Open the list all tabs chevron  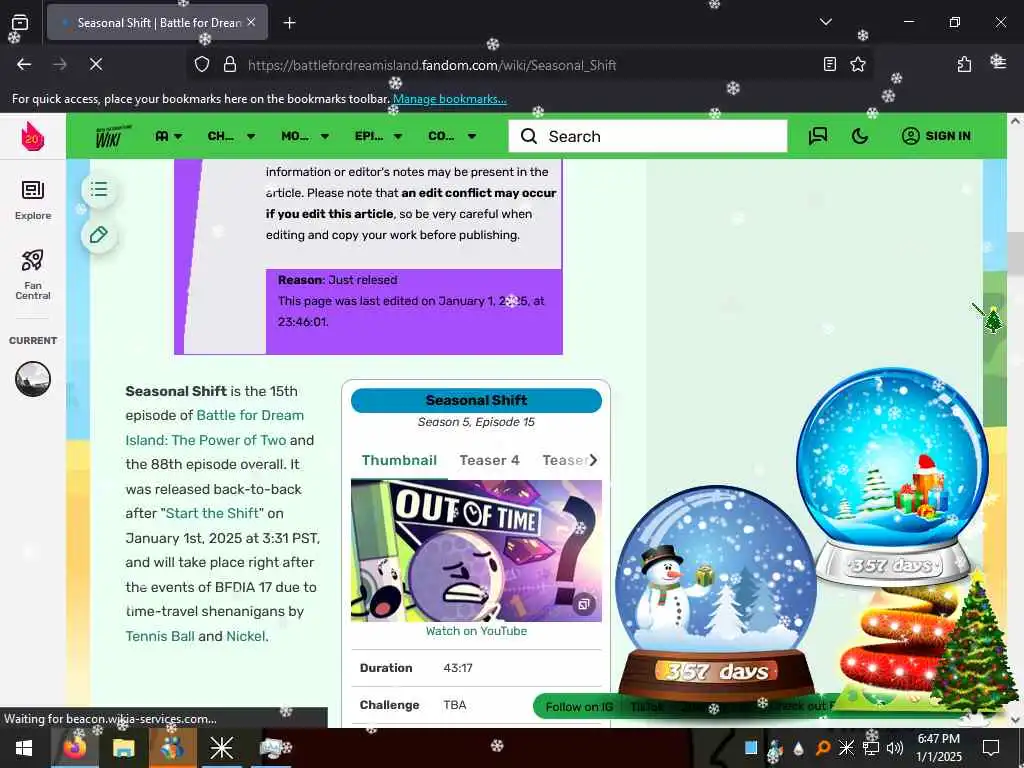(825, 22)
